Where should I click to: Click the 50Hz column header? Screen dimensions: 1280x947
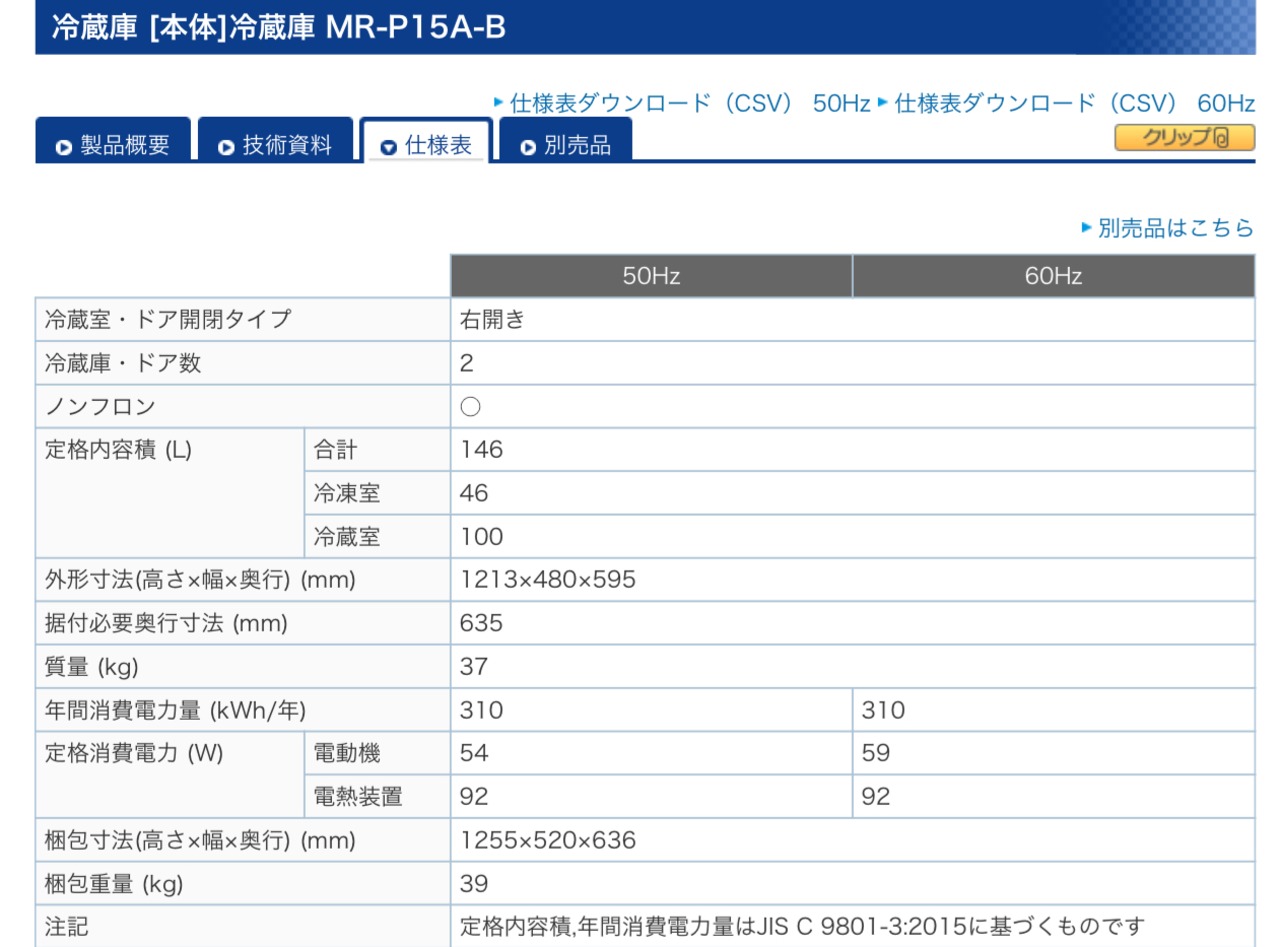coord(651,276)
